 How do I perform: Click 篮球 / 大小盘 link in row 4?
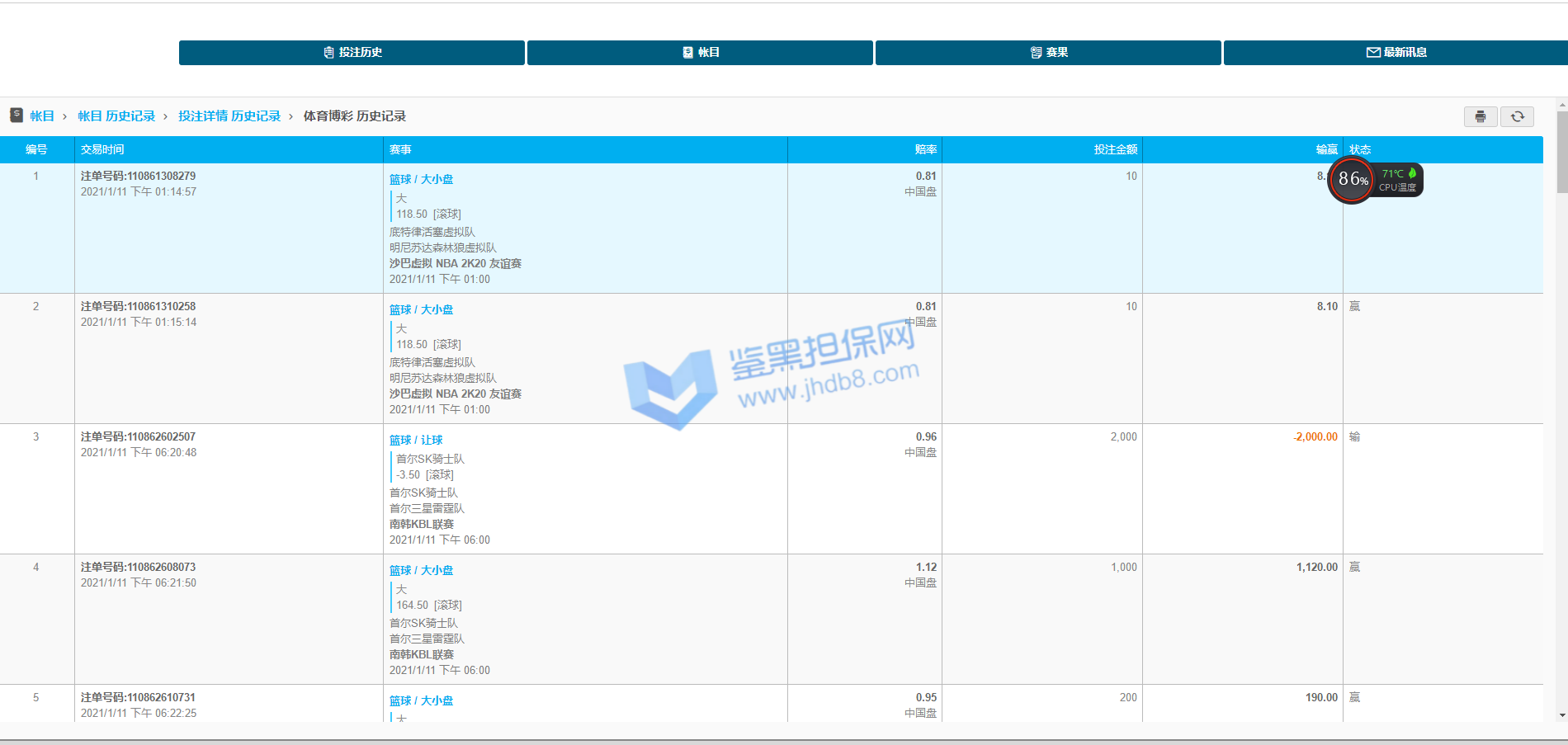point(421,570)
